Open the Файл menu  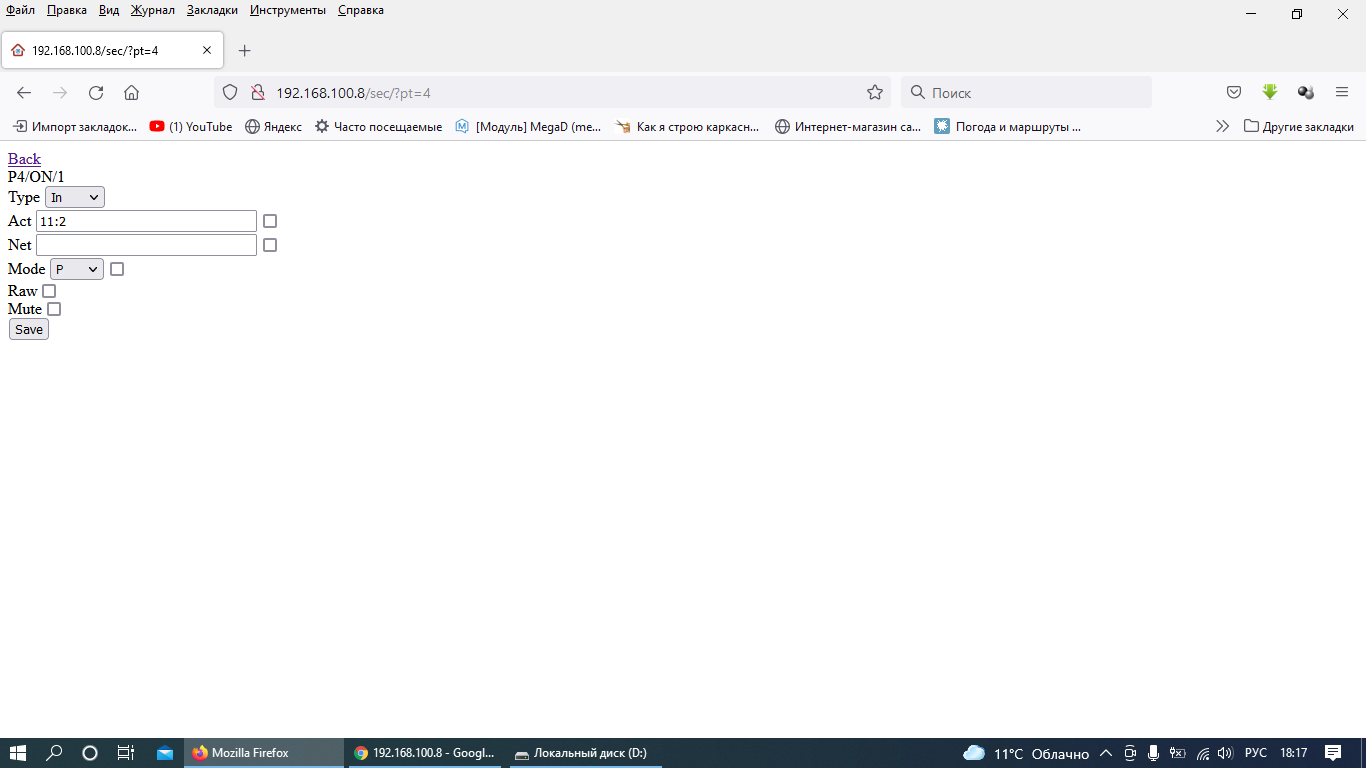coord(20,10)
